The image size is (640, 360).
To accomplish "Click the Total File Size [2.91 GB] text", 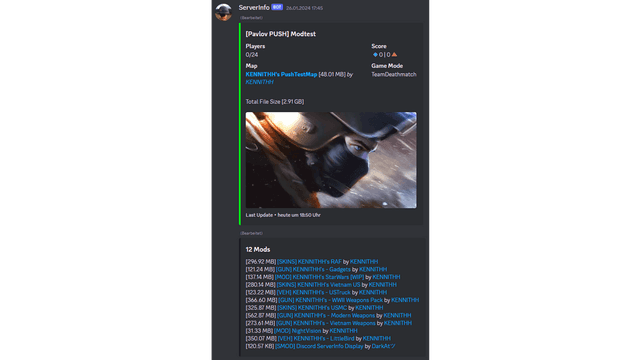I will [275, 102].
